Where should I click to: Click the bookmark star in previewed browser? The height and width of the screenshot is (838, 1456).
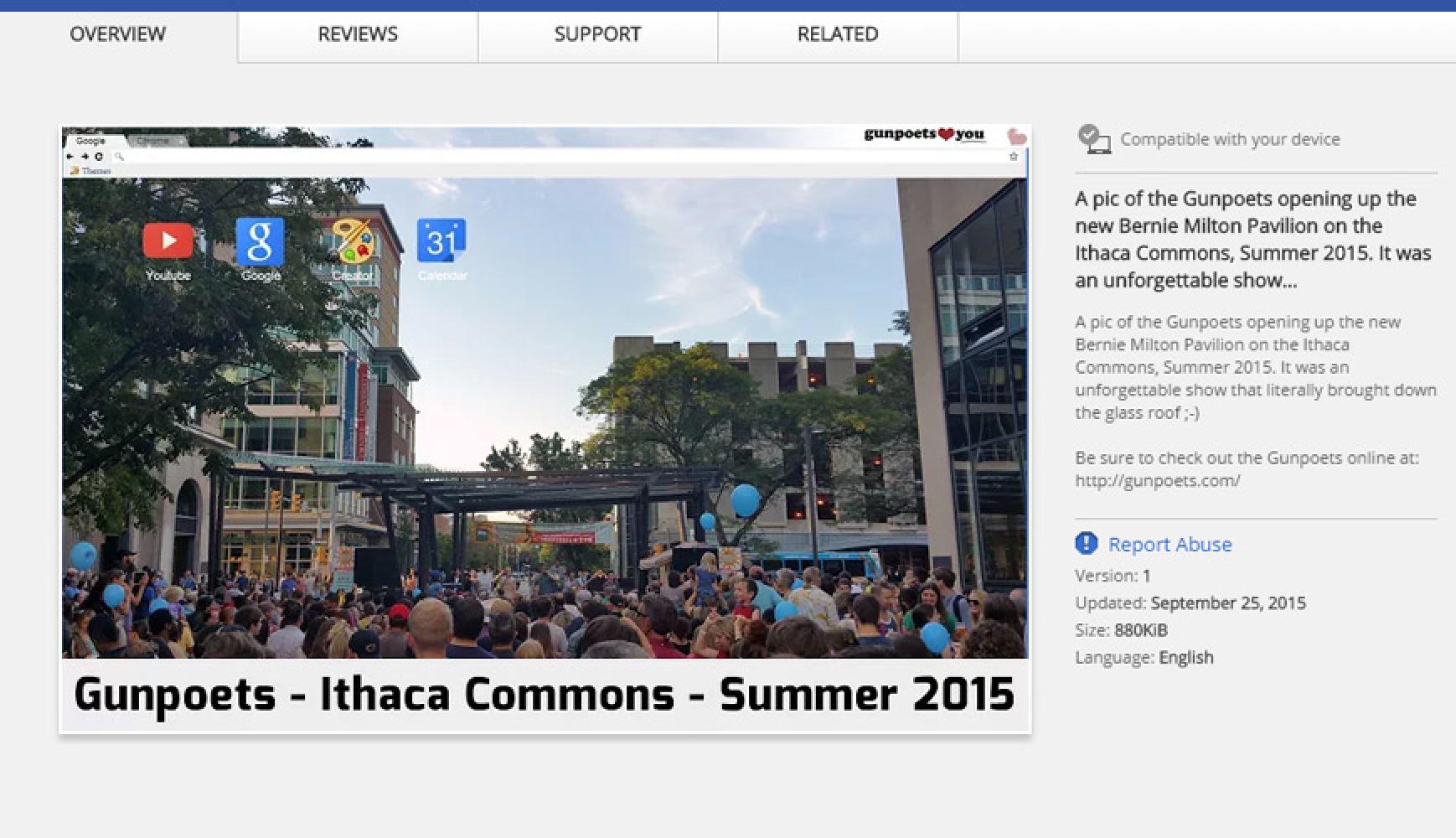1013,157
